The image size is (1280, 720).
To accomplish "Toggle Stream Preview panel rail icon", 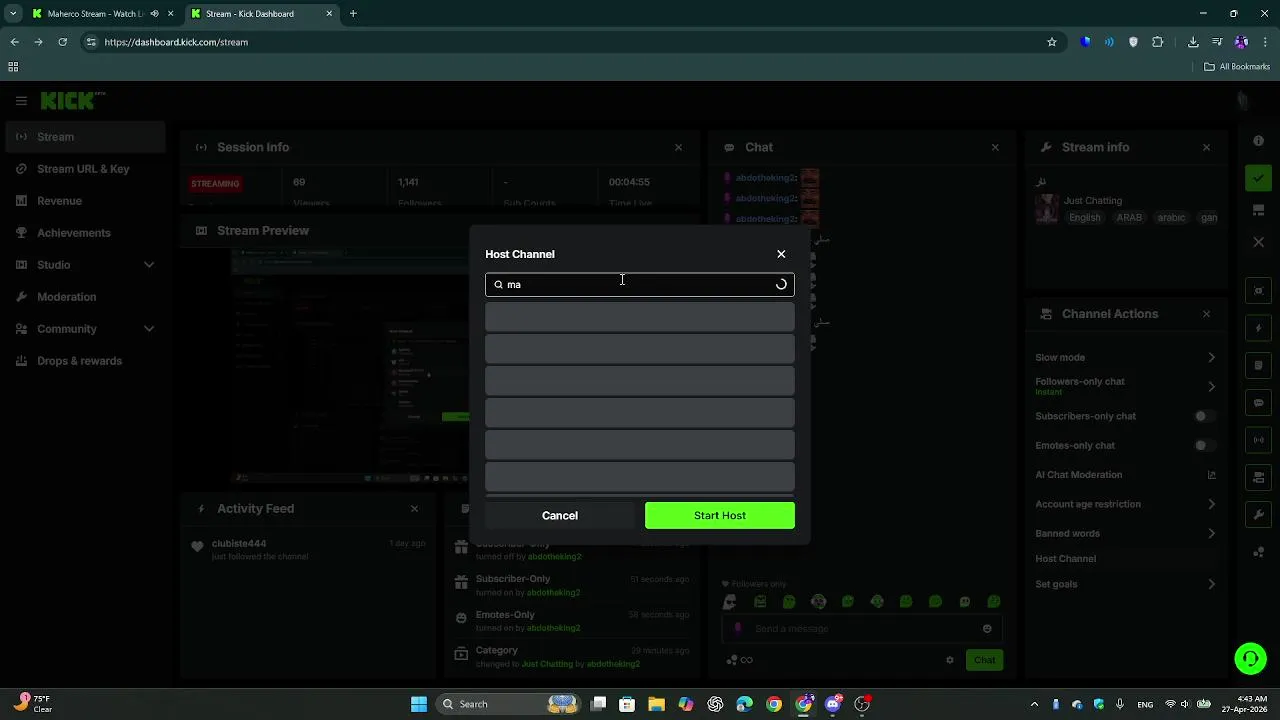I will (x=1259, y=291).
